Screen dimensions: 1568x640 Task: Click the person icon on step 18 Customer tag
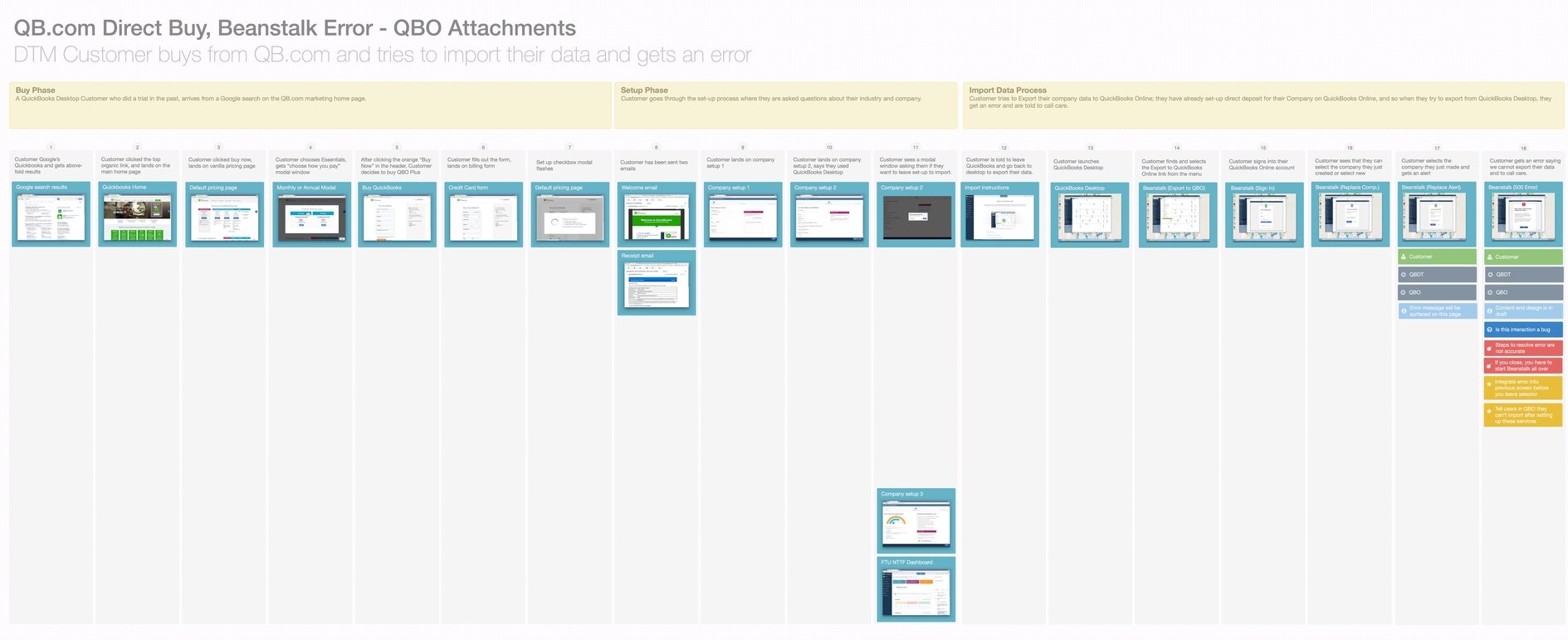[x=1490, y=256]
